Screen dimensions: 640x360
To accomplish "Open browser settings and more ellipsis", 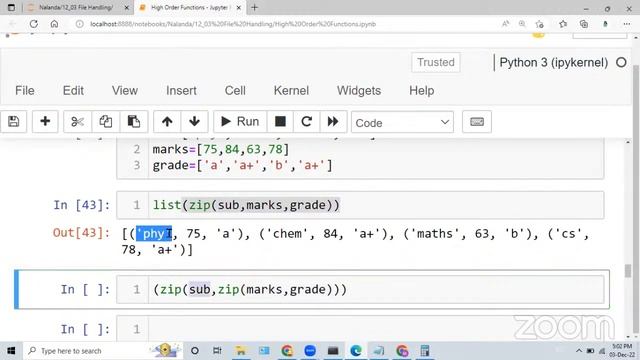I will click(627, 24).
